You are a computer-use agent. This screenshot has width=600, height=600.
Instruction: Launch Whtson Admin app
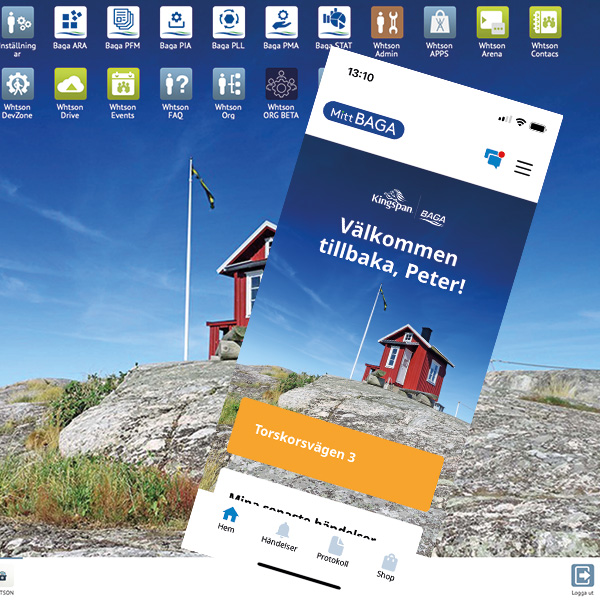[x=387, y=23]
